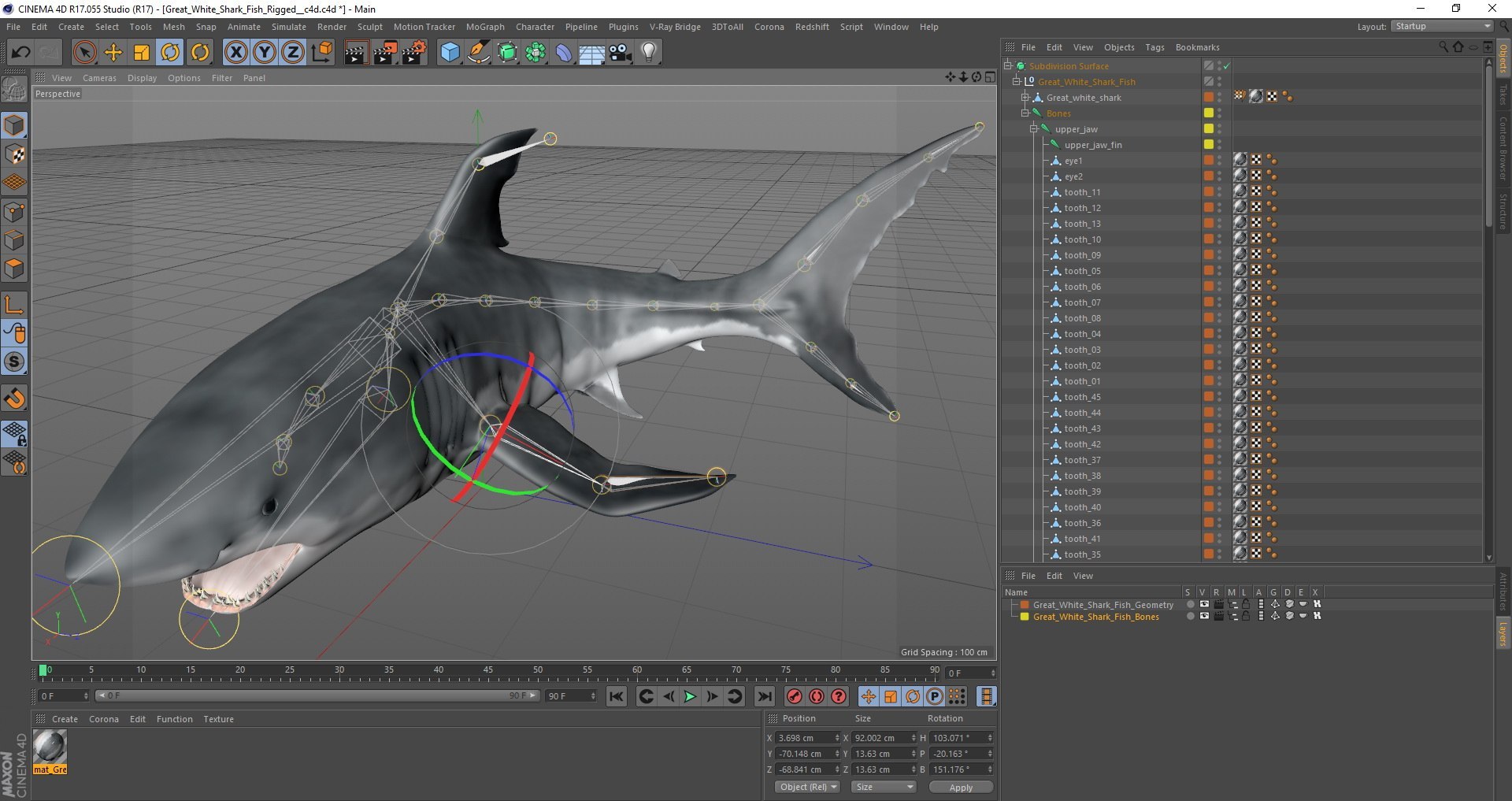
Task: Add a Camera object
Action: click(621, 53)
